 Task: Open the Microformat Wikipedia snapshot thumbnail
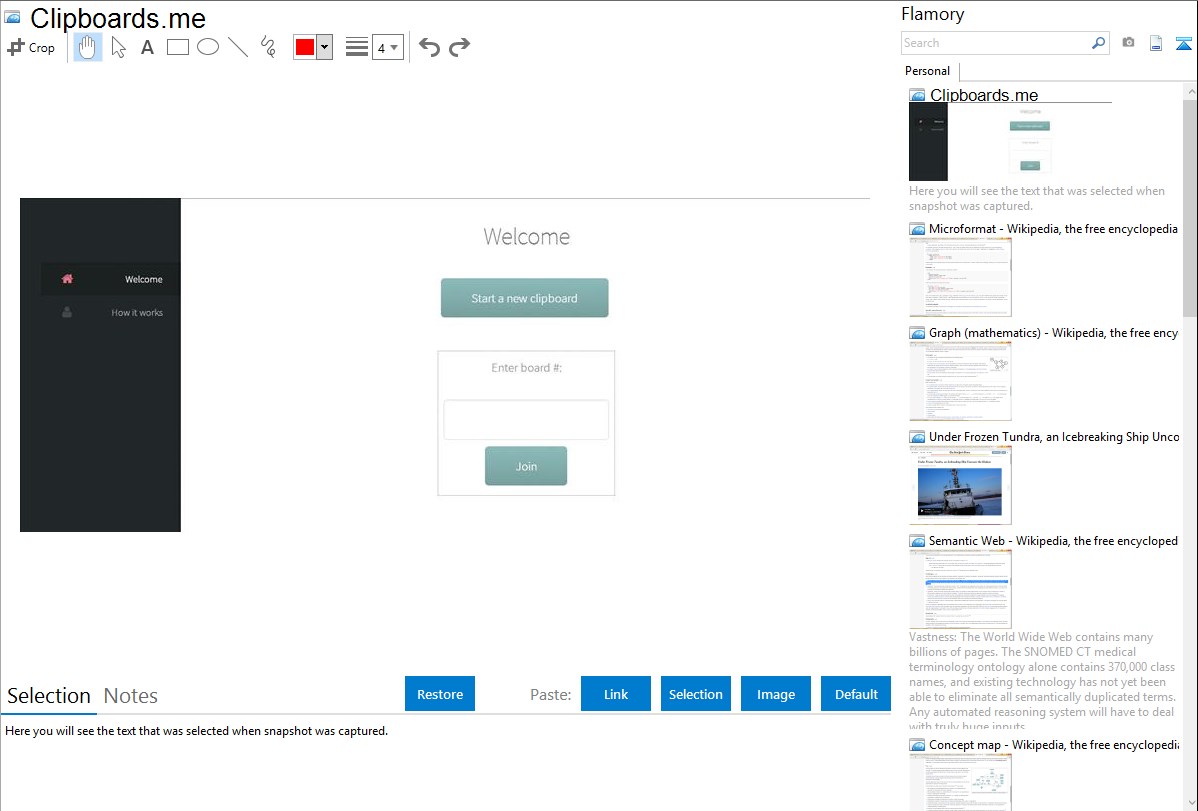tap(960, 277)
